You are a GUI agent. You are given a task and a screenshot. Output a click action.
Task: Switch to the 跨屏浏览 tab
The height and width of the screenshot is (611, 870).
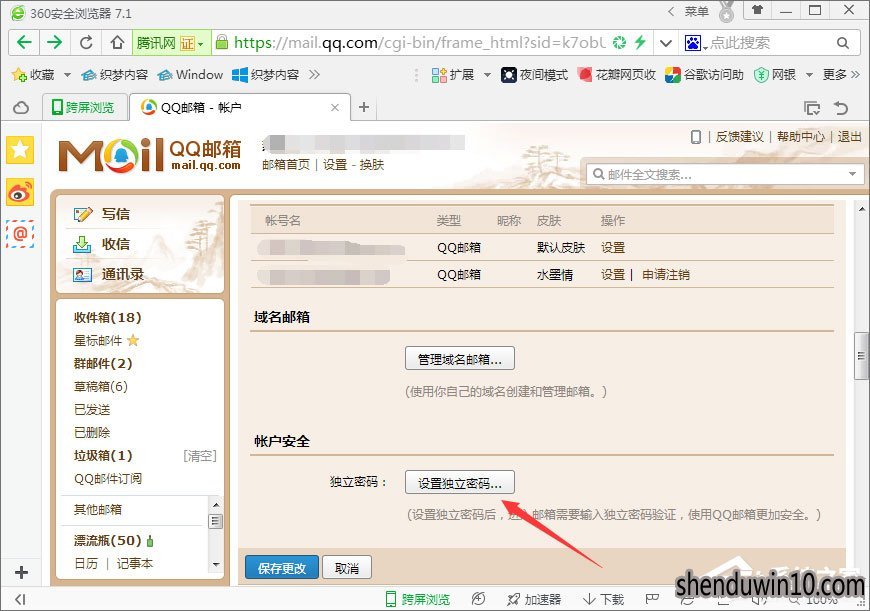click(83, 107)
